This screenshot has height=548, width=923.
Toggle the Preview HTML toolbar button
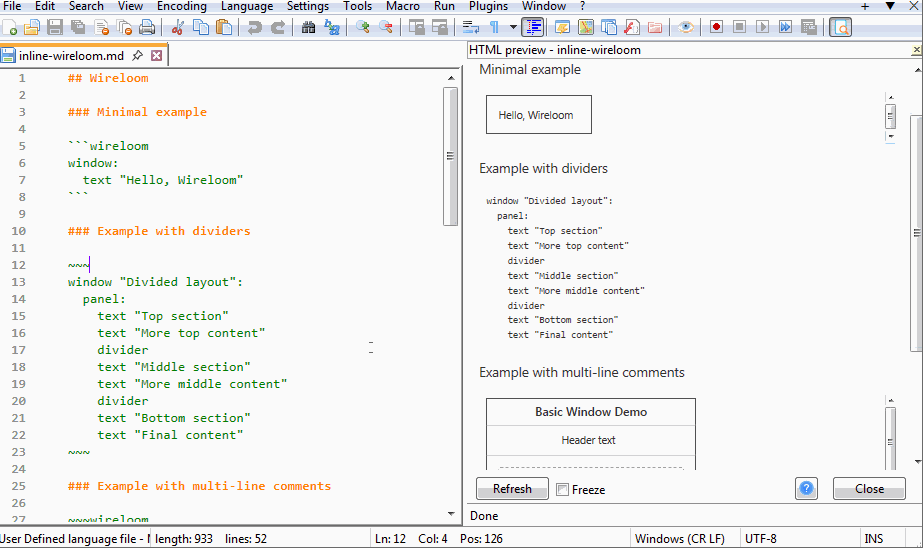(x=841, y=27)
